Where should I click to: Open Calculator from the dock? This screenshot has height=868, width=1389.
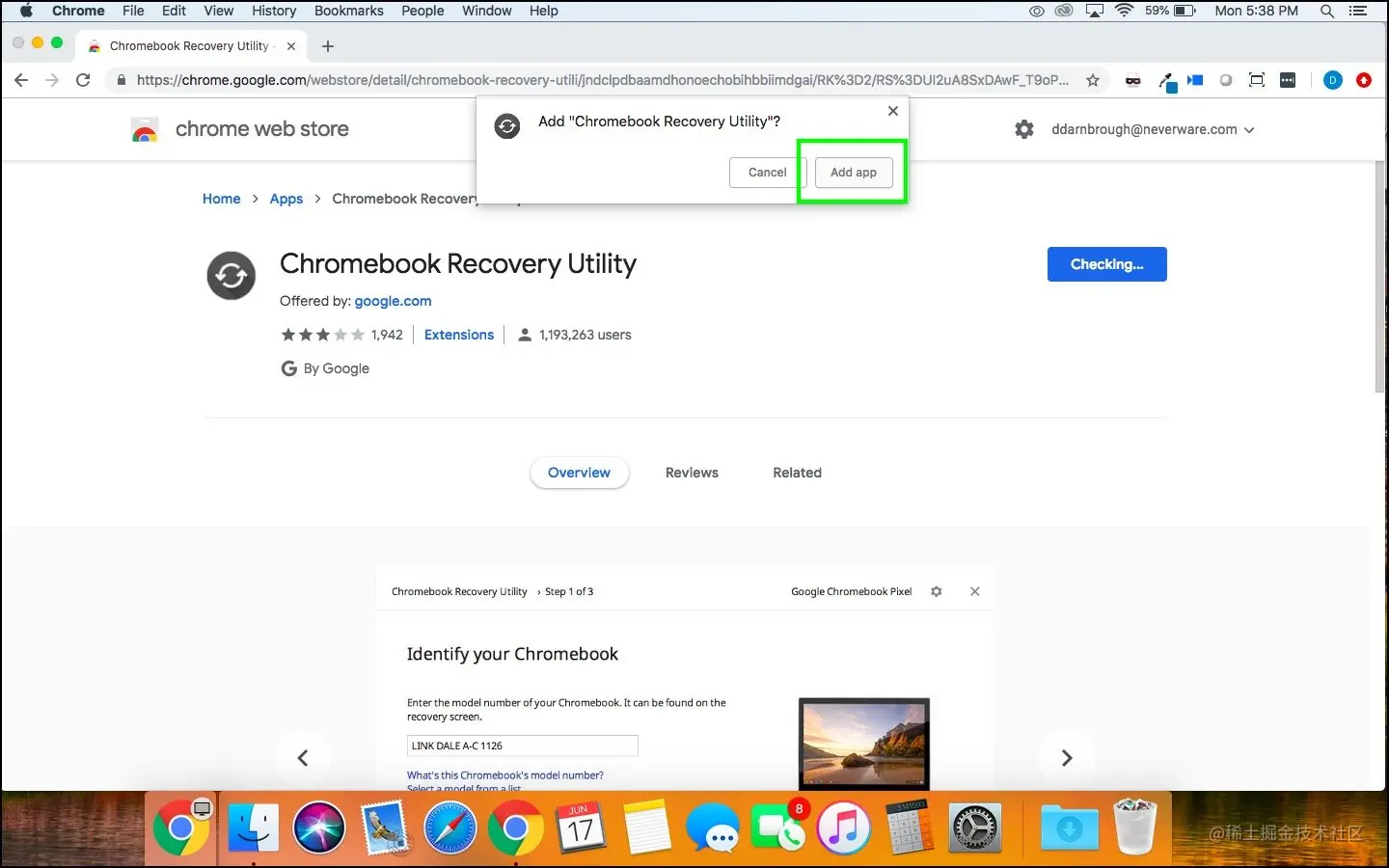(910, 827)
